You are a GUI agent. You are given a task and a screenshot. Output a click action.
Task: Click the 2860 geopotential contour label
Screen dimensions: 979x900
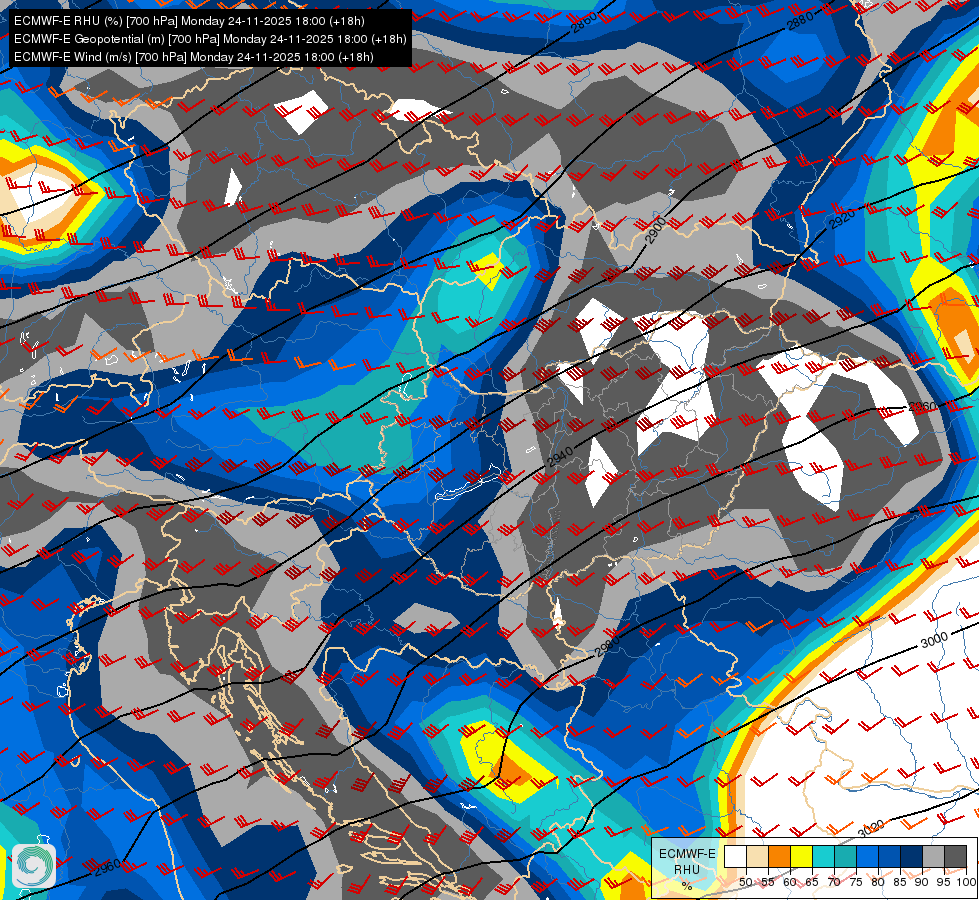[x=584, y=22]
